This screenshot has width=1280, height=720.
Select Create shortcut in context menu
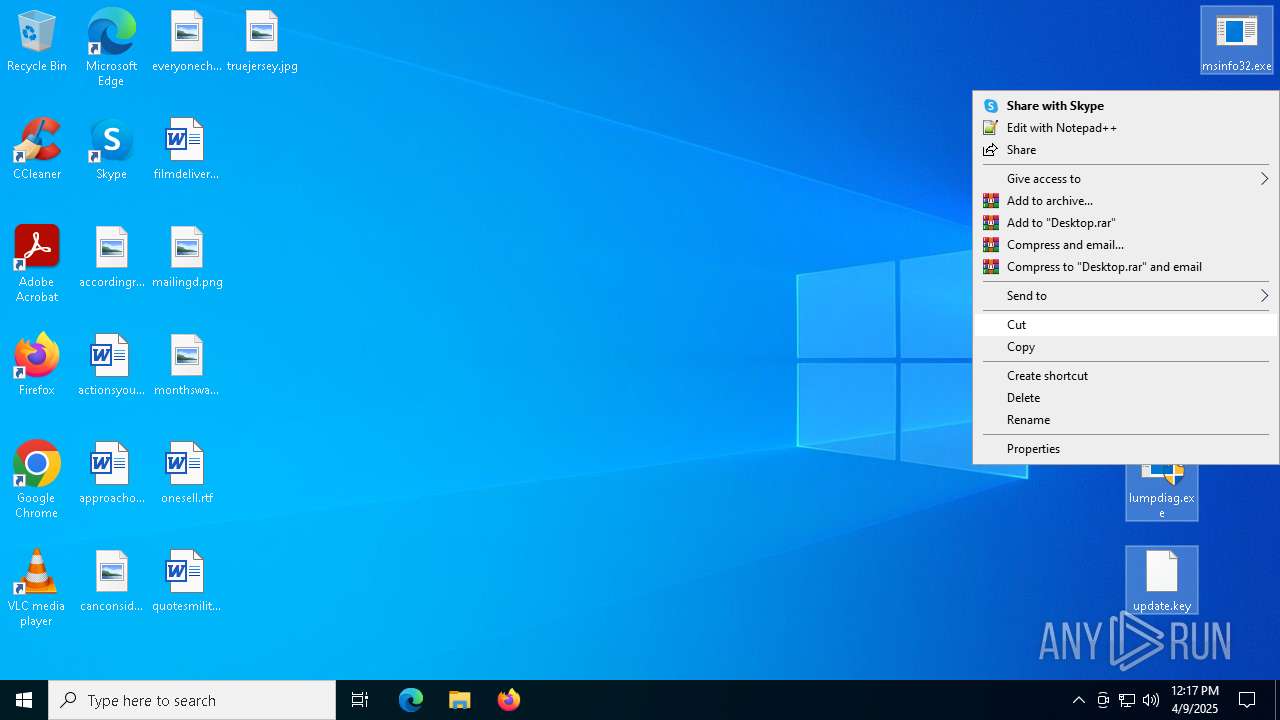pos(1125,376)
